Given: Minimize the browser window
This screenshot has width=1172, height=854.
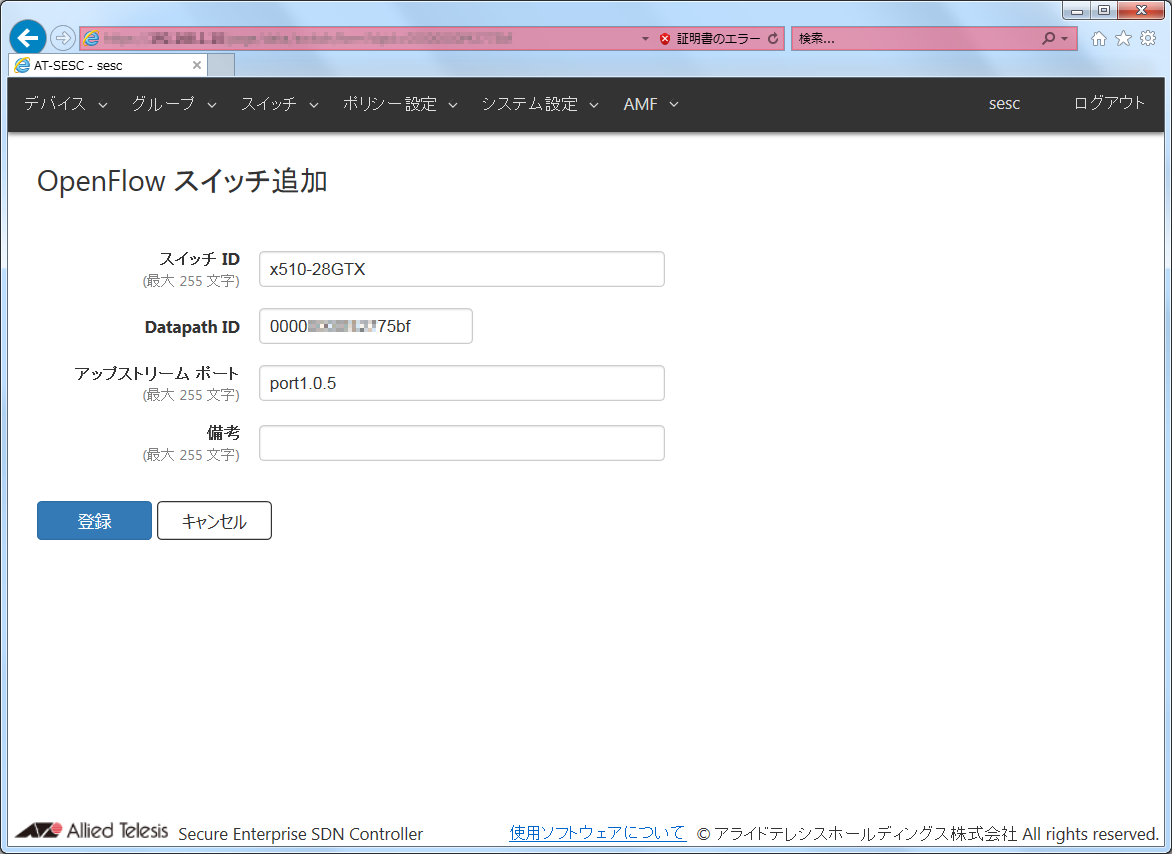Looking at the screenshot, I should point(1076,10).
